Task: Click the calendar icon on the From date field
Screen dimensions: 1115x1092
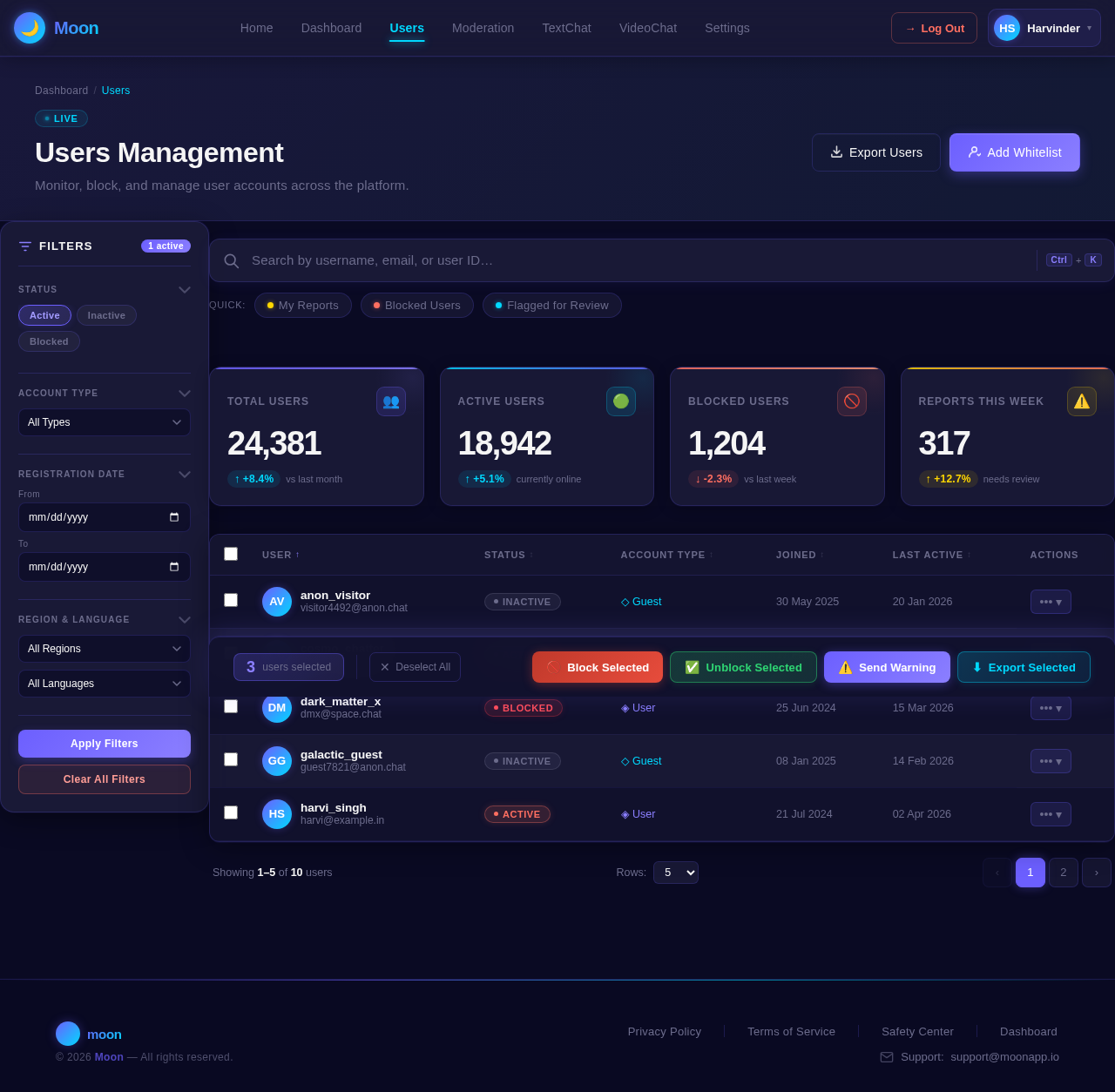Action: 174,516
